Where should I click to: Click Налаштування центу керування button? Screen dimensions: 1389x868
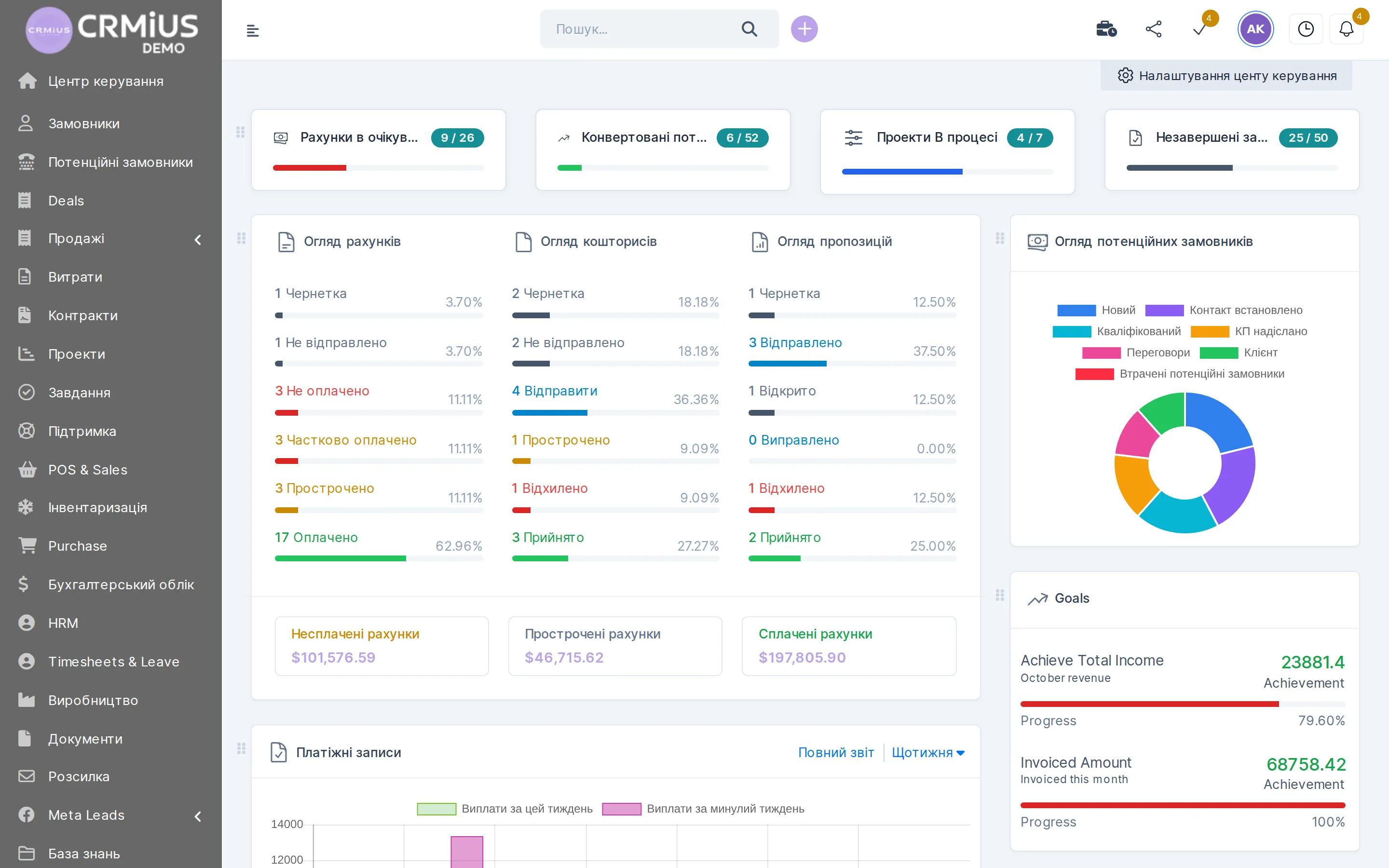point(1226,76)
